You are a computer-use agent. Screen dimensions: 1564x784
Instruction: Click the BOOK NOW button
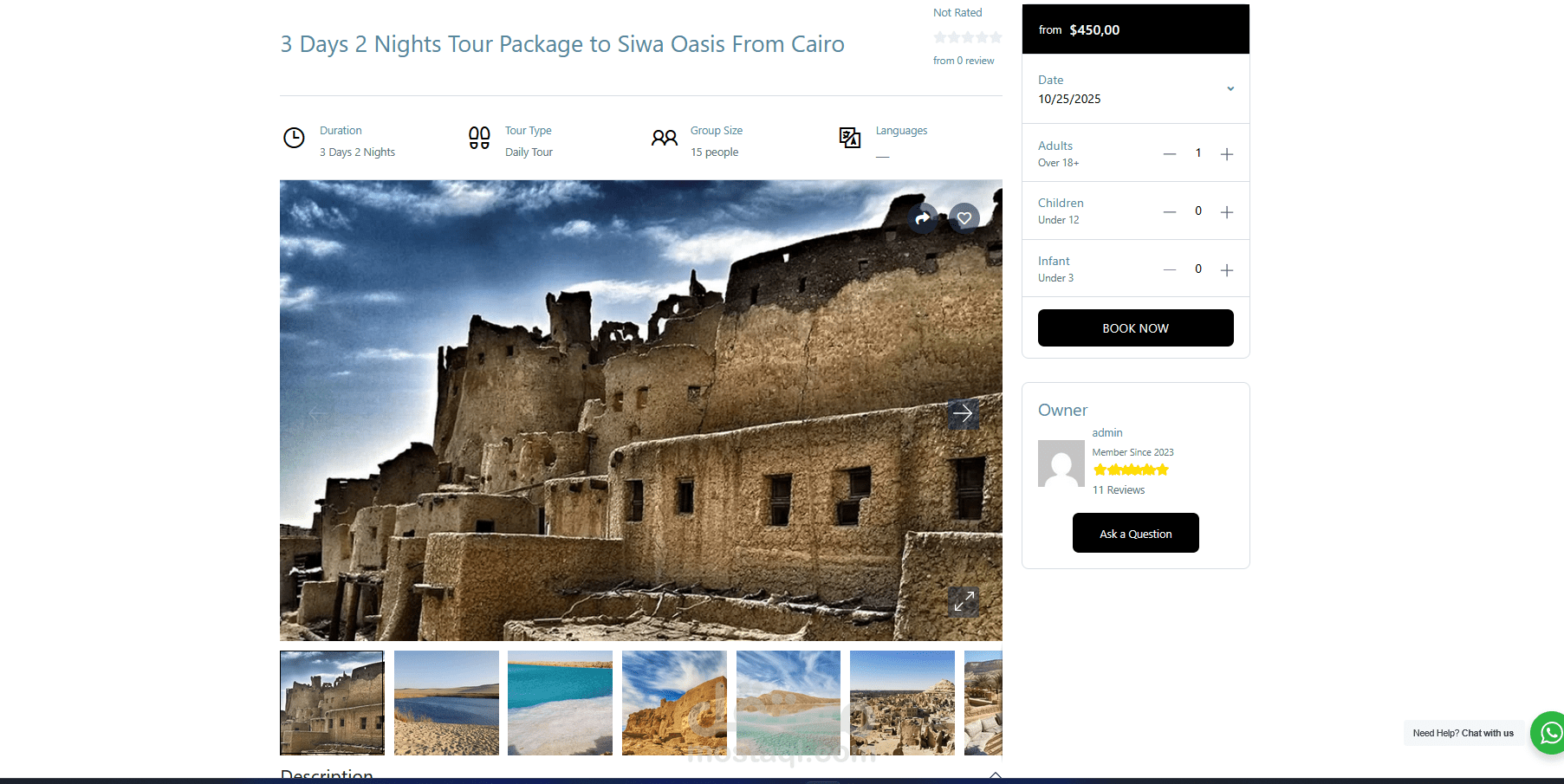tap(1136, 328)
